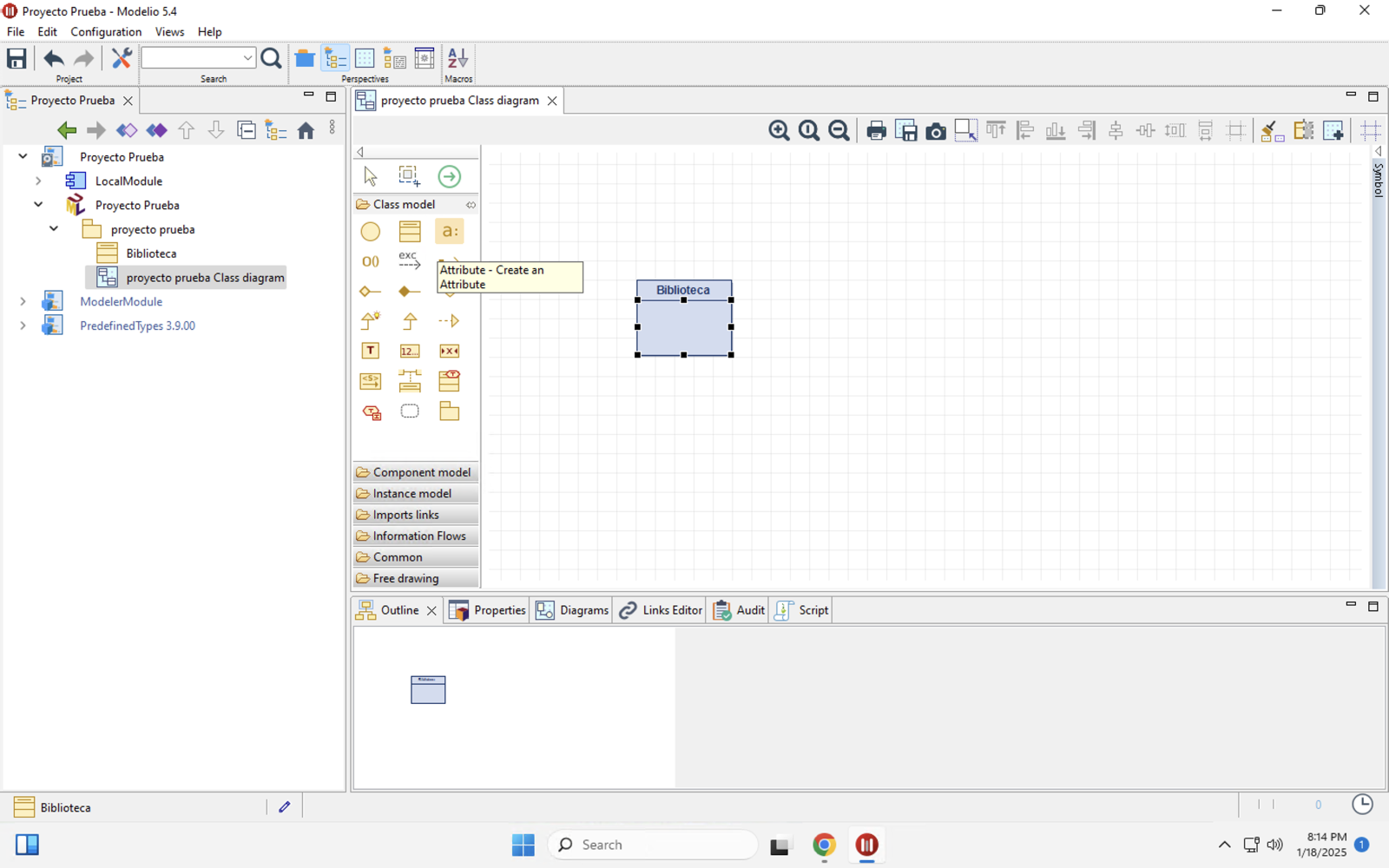Expand the LocalModule tree node

tap(38, 181)
